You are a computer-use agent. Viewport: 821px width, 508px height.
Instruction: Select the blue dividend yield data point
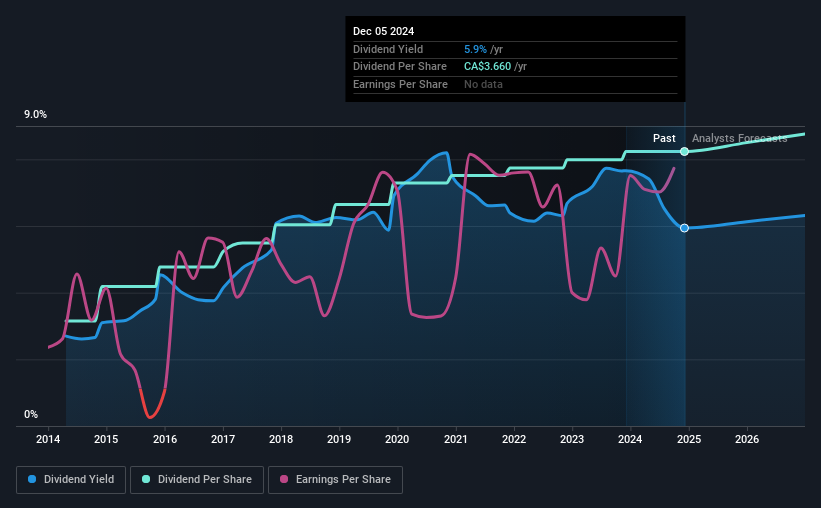[x=684, y=228]
